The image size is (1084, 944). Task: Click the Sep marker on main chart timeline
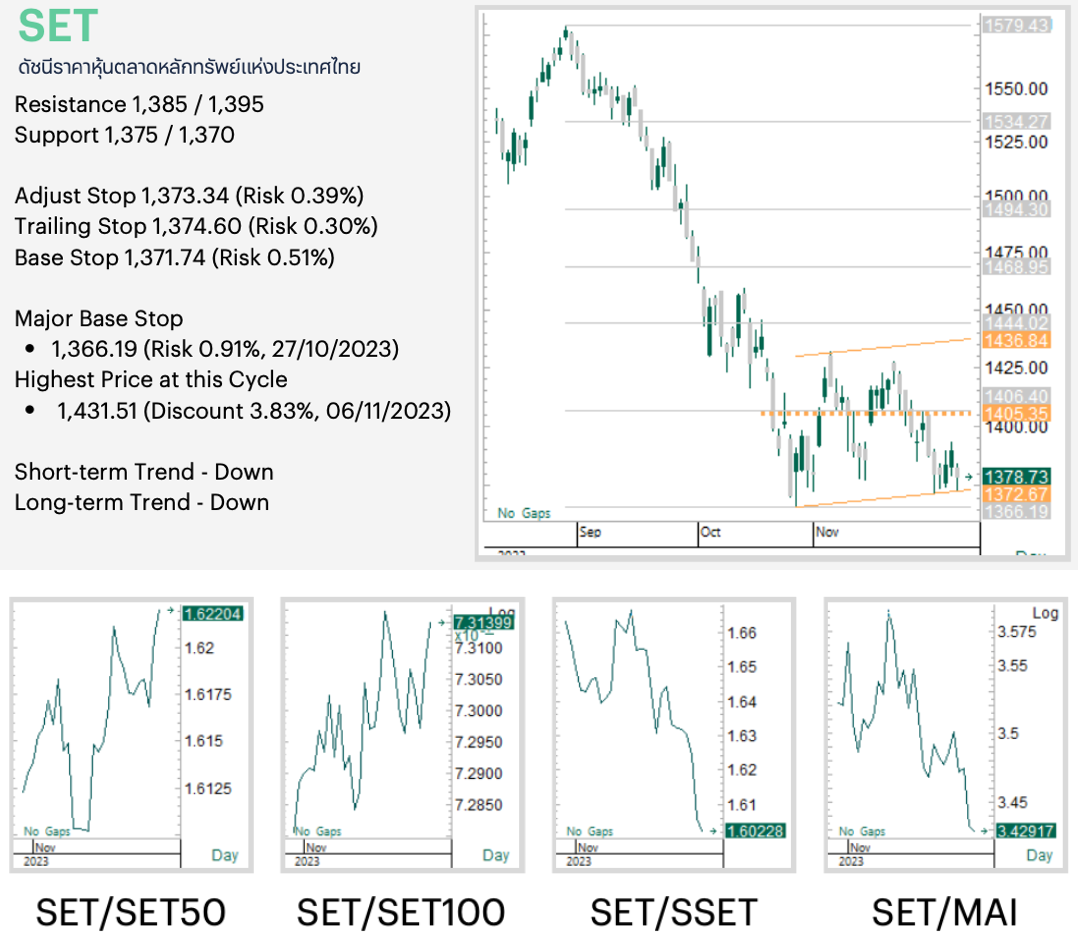tap(590, 532)
